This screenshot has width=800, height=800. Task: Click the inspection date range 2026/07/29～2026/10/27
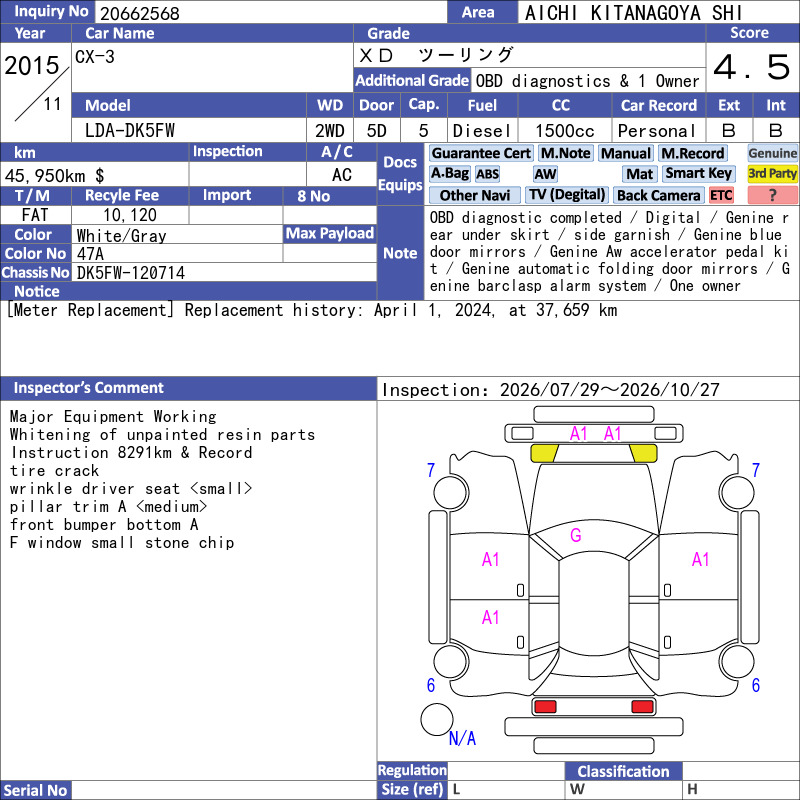[x=610, y=390]
